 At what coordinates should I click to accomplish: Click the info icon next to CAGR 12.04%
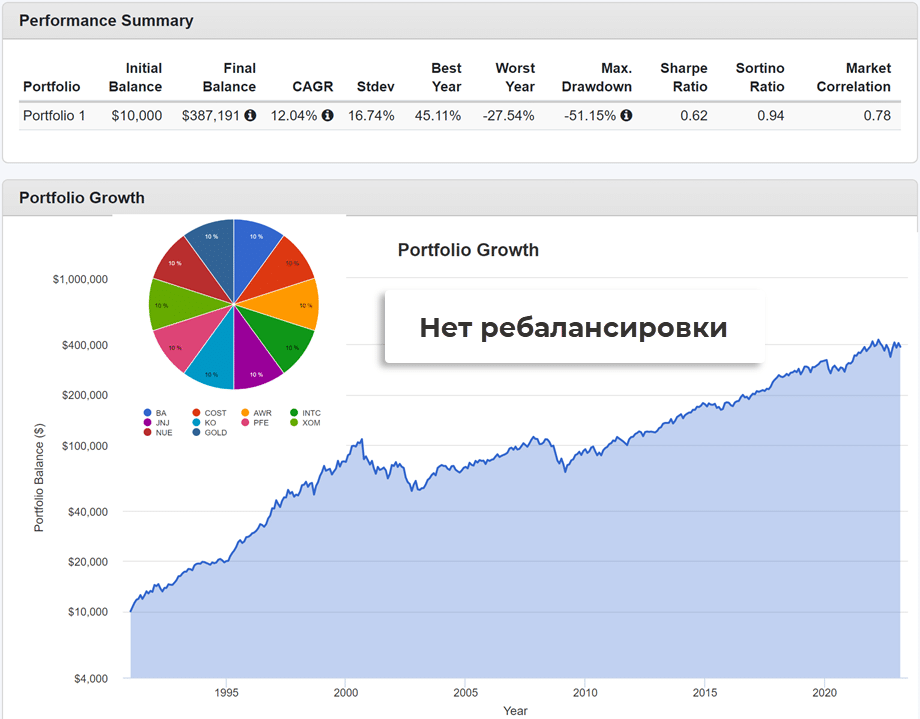coord(327,116)
